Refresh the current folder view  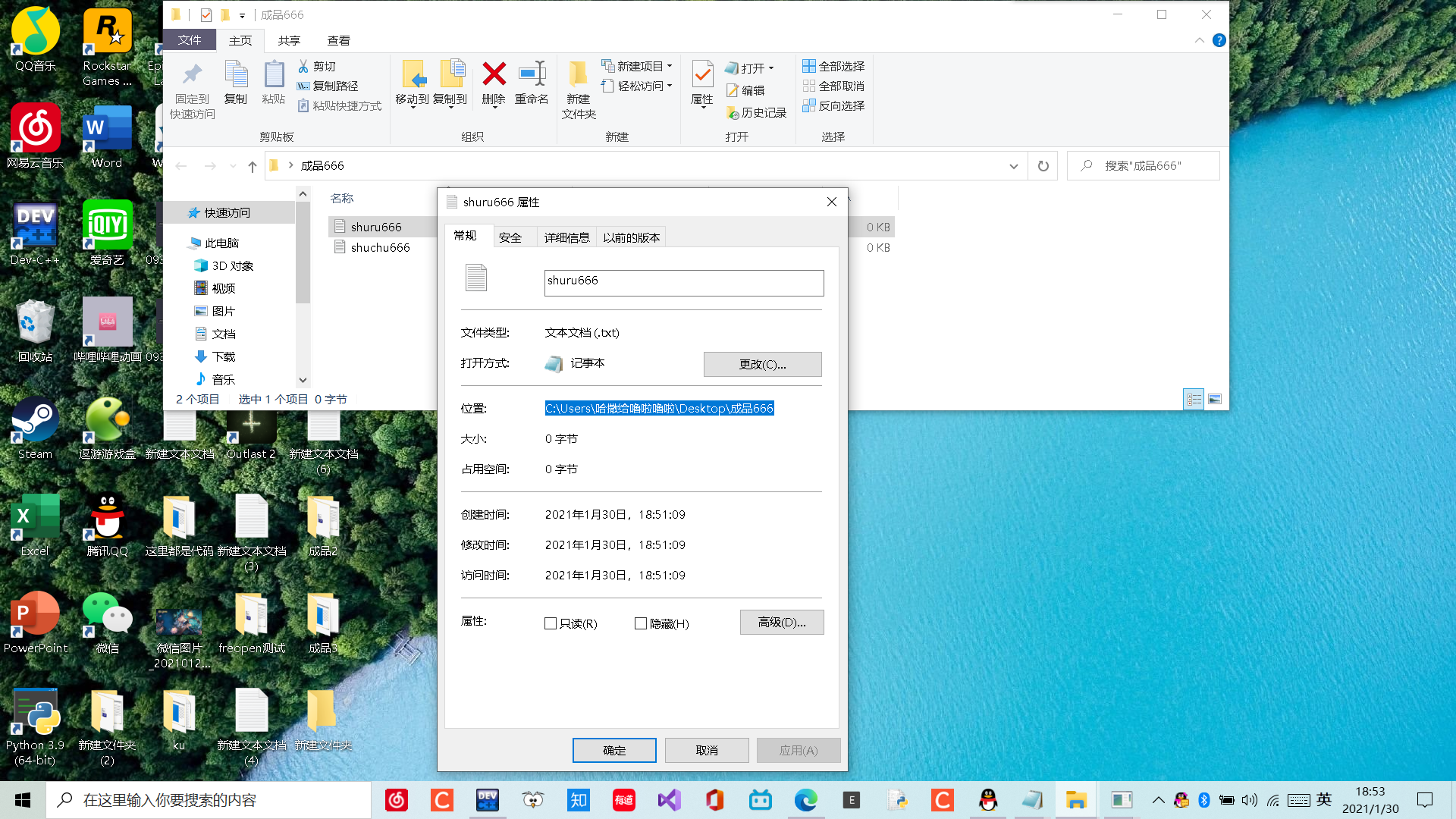point(1043,165)
